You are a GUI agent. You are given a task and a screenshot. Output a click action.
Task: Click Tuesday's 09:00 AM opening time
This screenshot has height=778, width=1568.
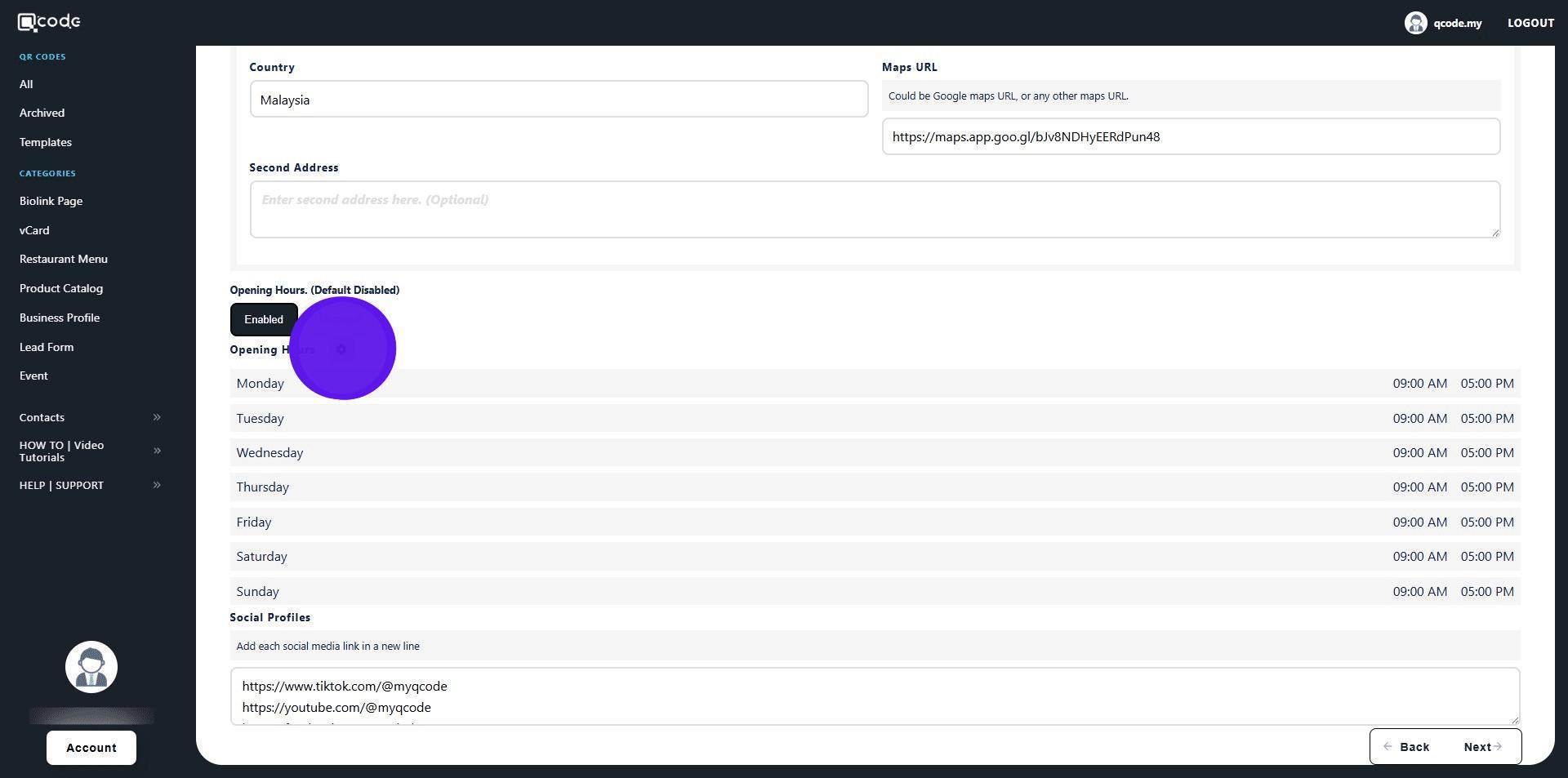tap(1420, 418)
